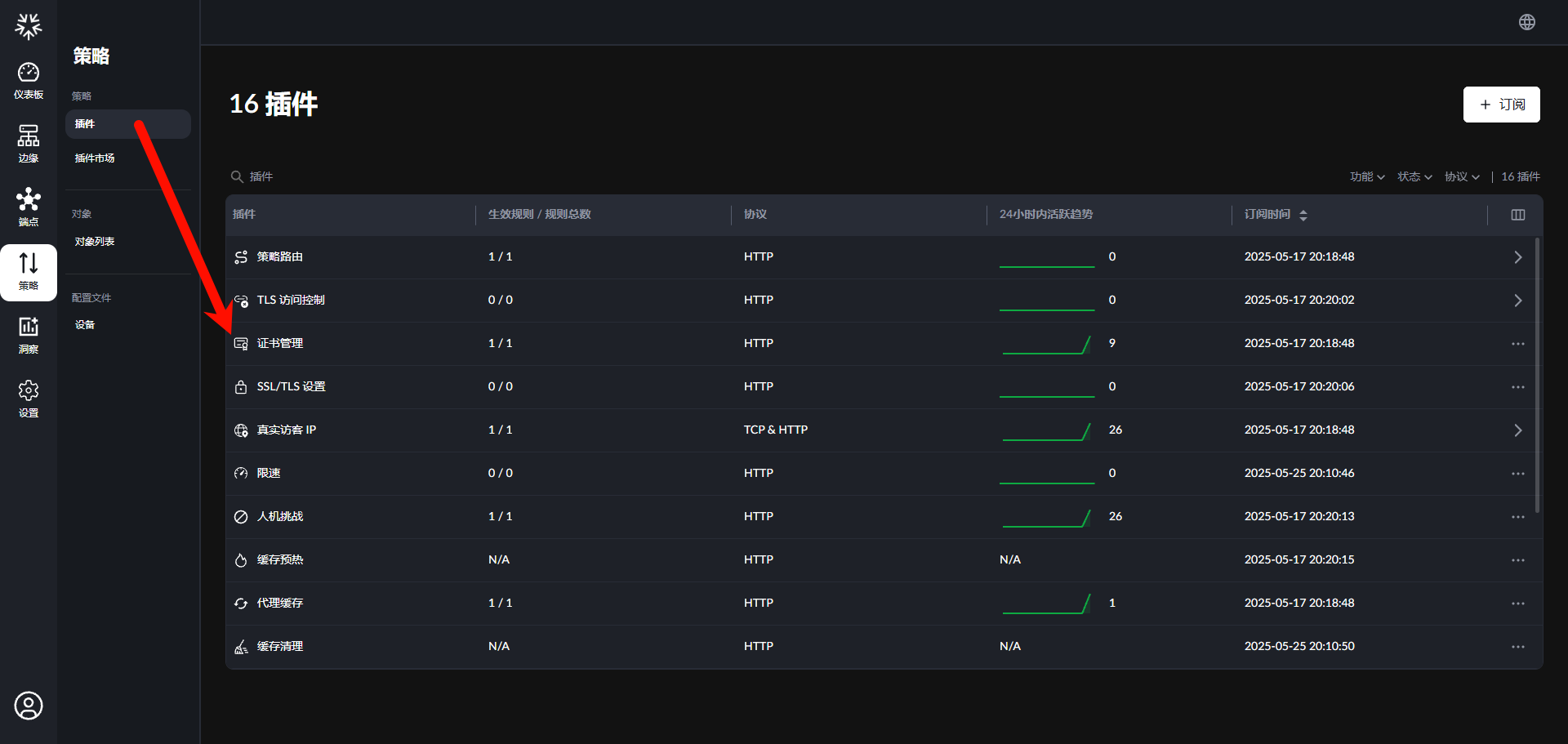Click the 订阅 subscribe button
The height and width of the screenshot is (744, 1568).
1502,105
